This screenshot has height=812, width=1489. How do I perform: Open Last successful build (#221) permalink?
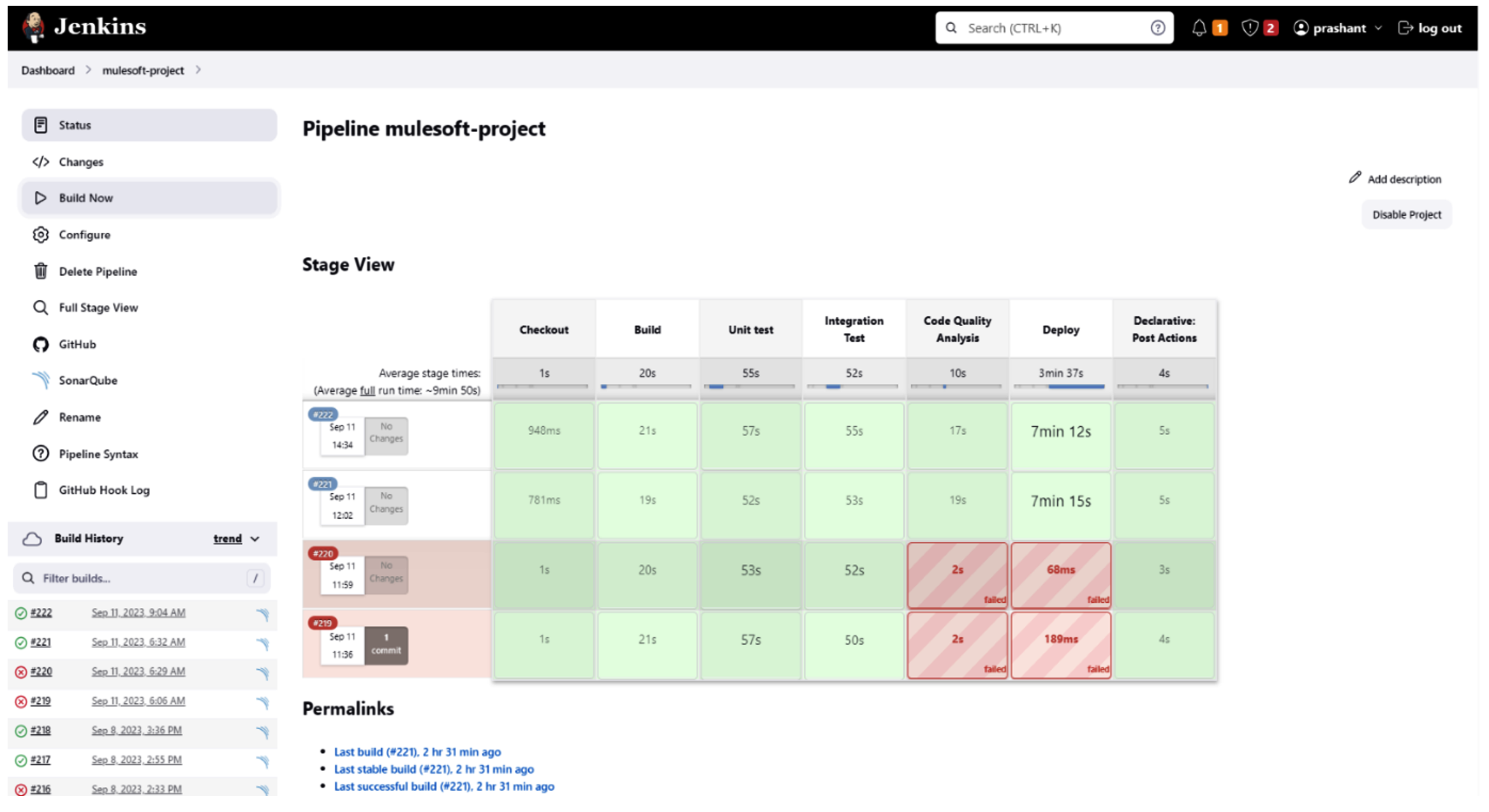pyautogui.click(x=444, y=786)
